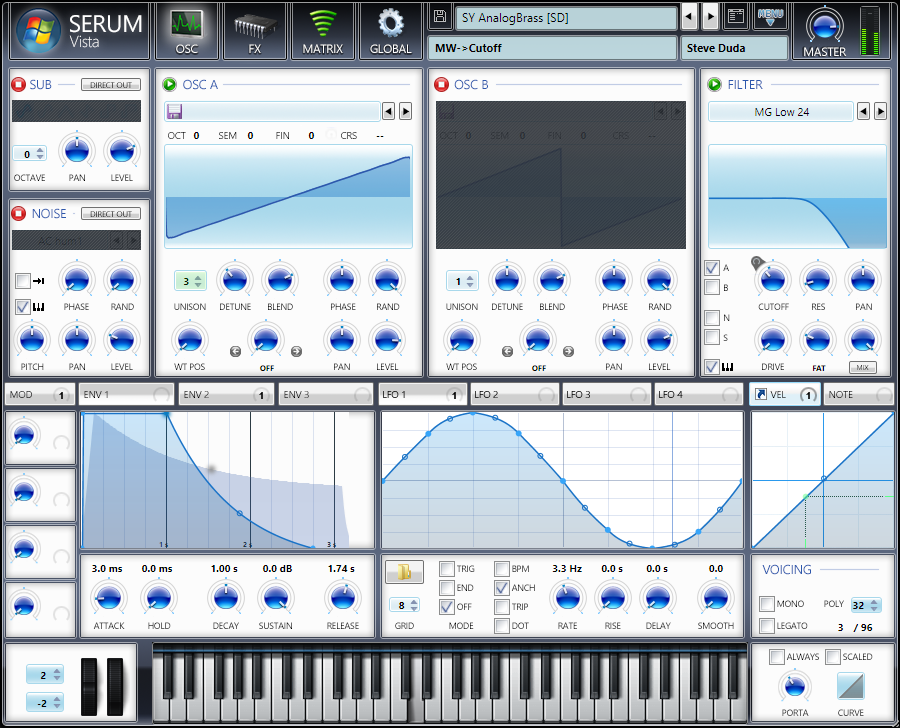The height and width of the screenshot is (728, 900).
Task: Click the VEL curve link icon
Action: pos(761,394)
